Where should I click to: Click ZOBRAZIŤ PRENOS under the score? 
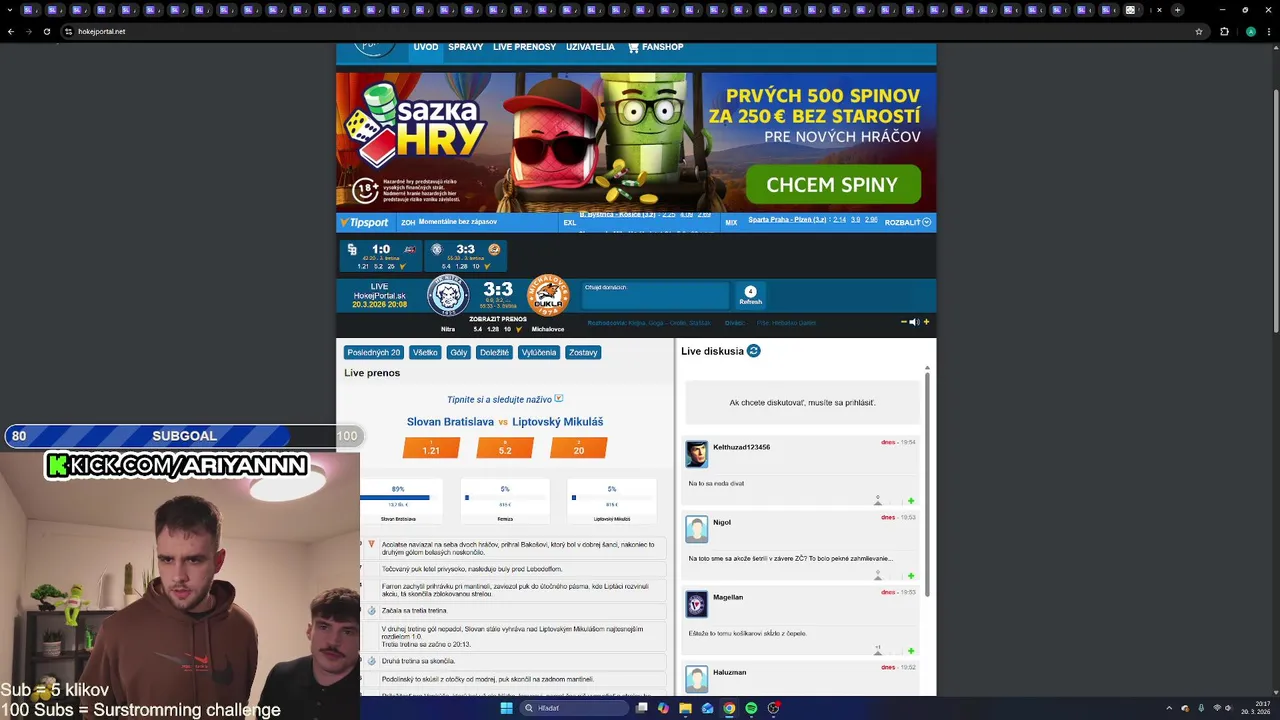point(498,319)
